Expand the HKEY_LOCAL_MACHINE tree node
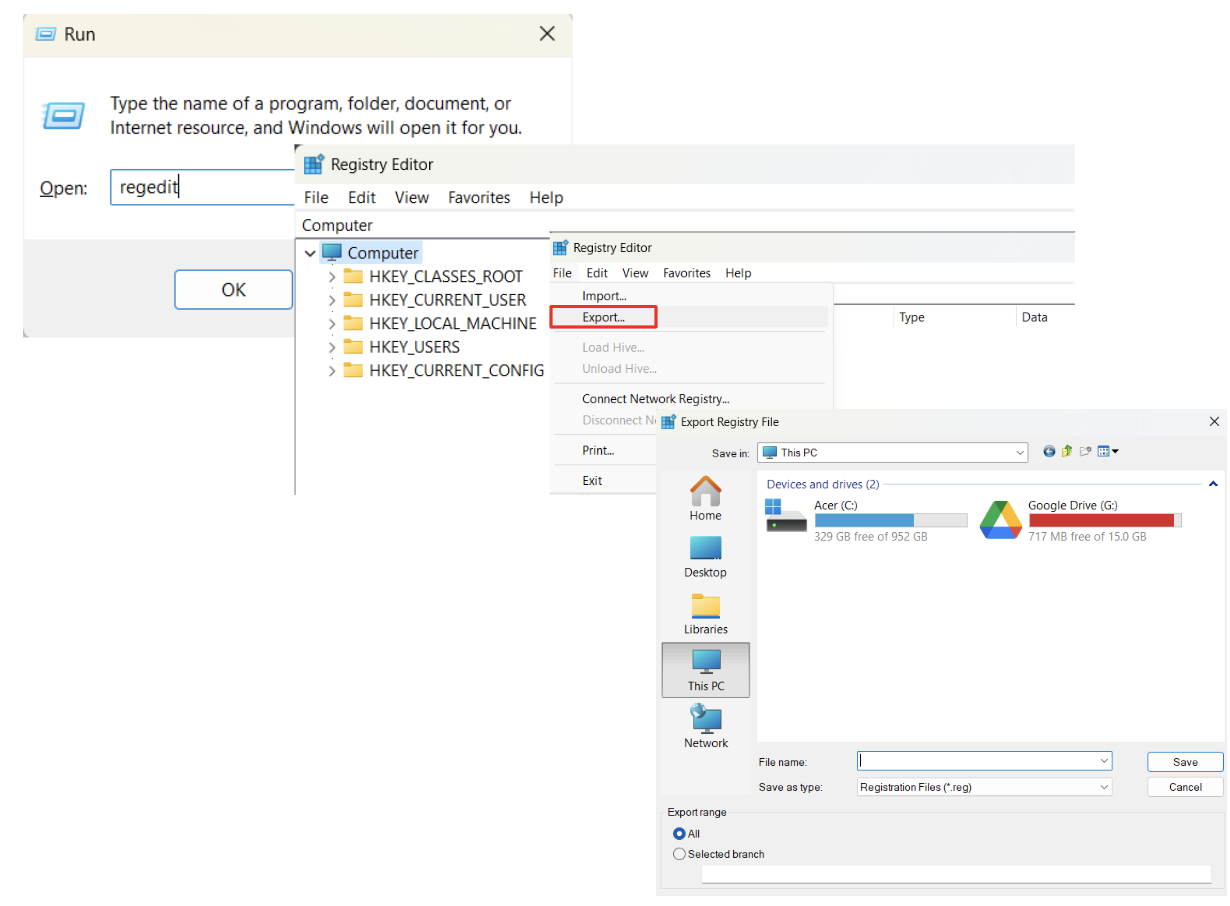Viewport: 1230px width, 906px height. [x=331, y=323]
